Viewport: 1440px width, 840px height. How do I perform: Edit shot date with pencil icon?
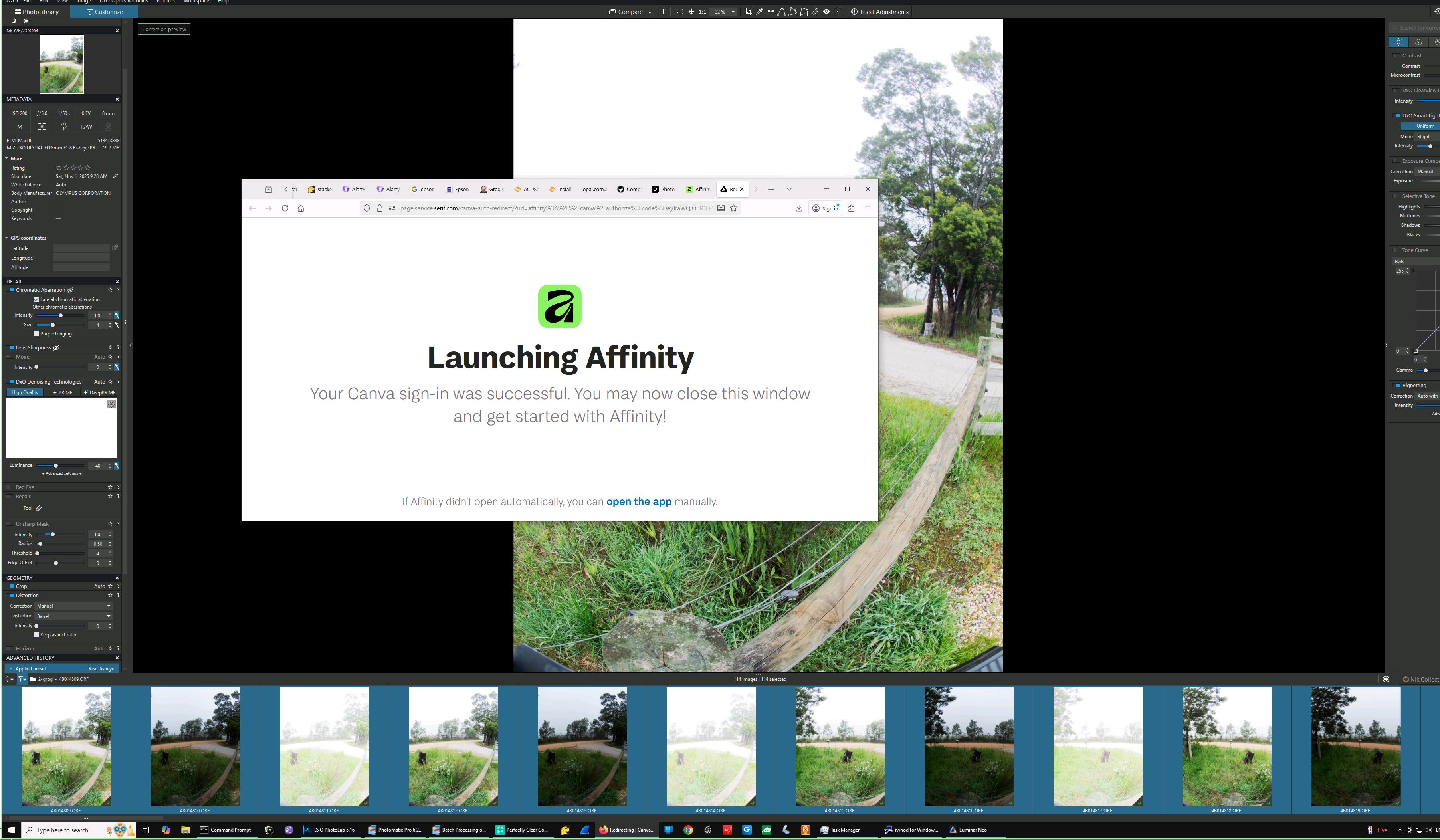click(x=115, y=176)
